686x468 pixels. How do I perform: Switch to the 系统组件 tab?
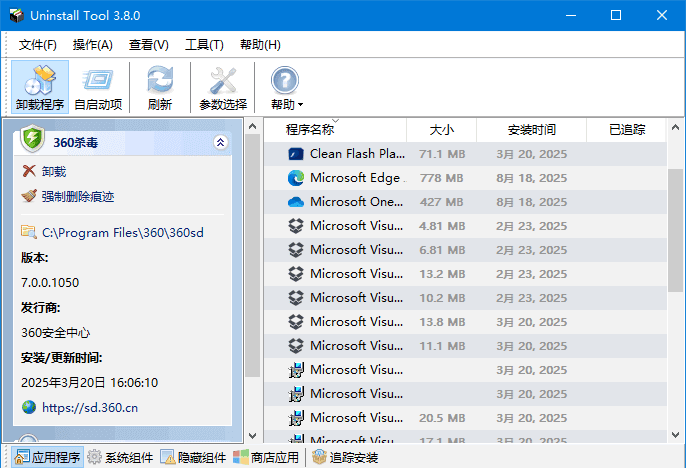(x=120, y=458)
